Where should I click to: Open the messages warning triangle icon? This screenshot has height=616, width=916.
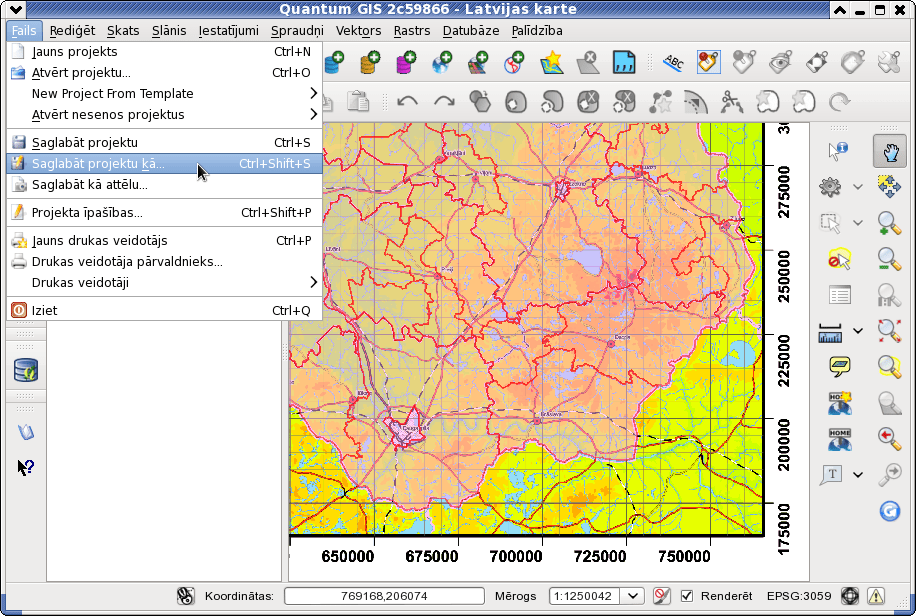[x=875, y=596]
